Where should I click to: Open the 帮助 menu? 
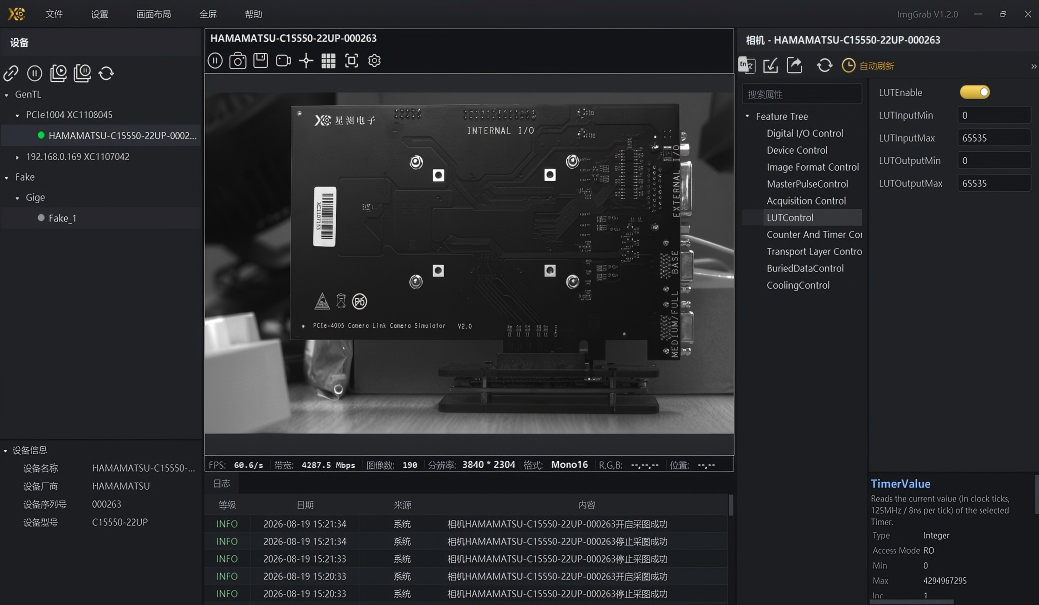click(253, 14)
